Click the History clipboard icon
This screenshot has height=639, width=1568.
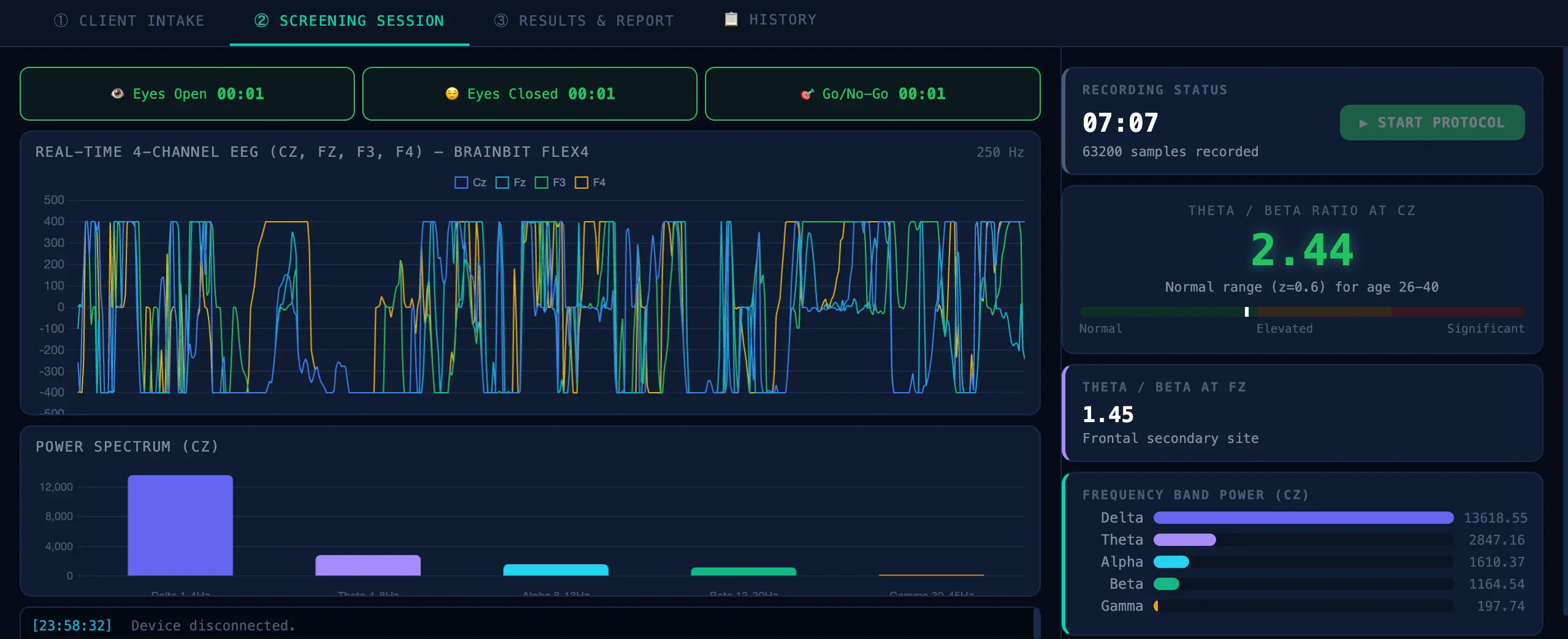click(x=731, y=20)
